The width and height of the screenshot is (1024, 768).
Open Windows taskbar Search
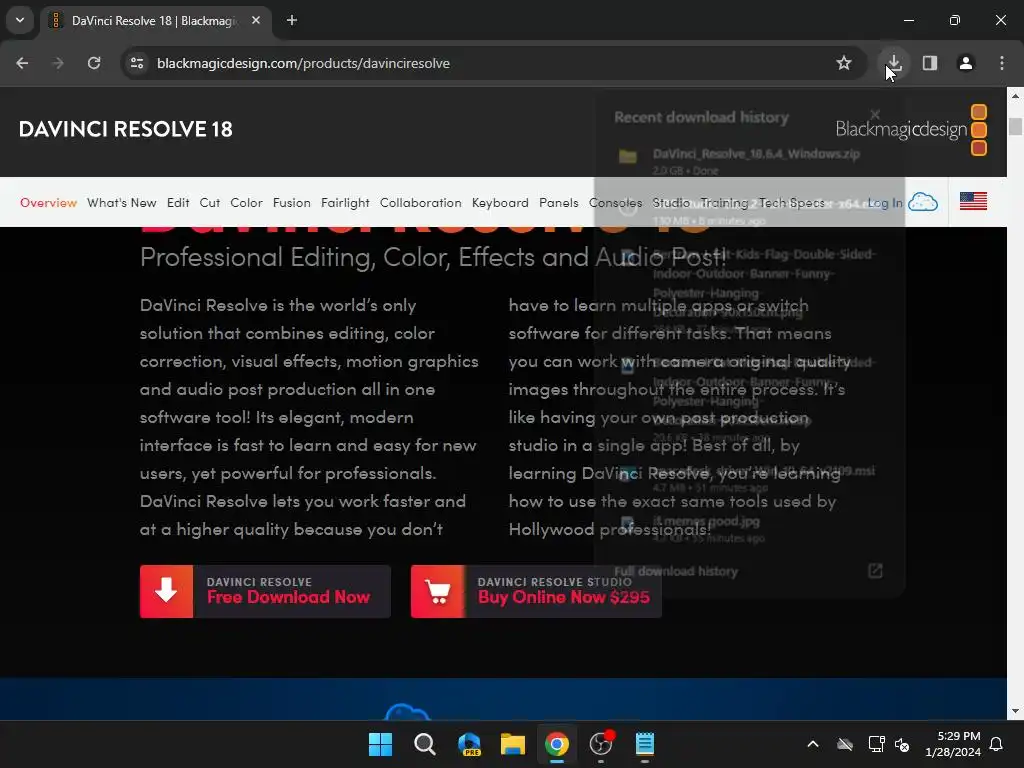click(x=424, y=744)
